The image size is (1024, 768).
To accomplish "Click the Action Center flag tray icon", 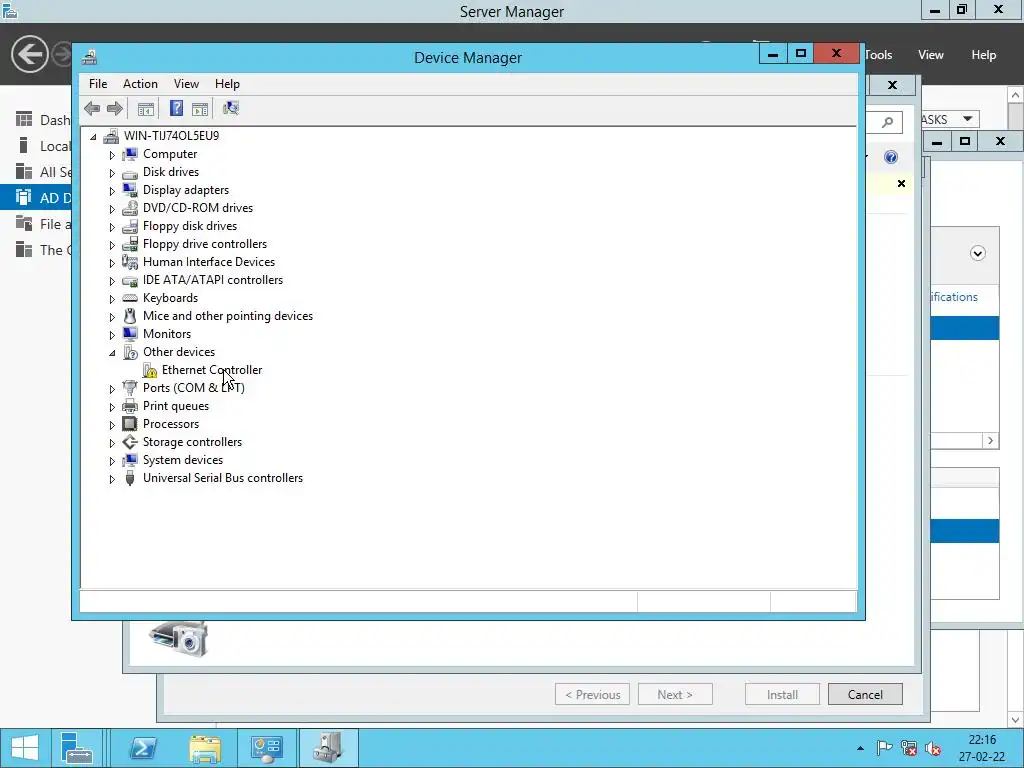I will 884,748.
